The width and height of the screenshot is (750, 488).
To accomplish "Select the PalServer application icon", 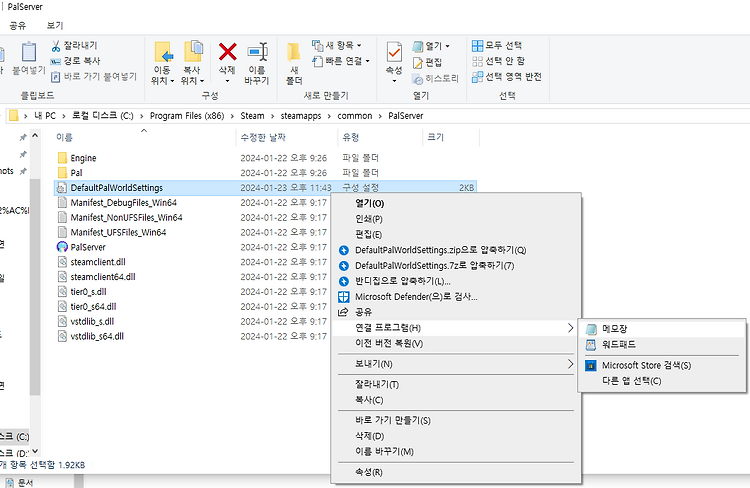I will pos(62,247).
